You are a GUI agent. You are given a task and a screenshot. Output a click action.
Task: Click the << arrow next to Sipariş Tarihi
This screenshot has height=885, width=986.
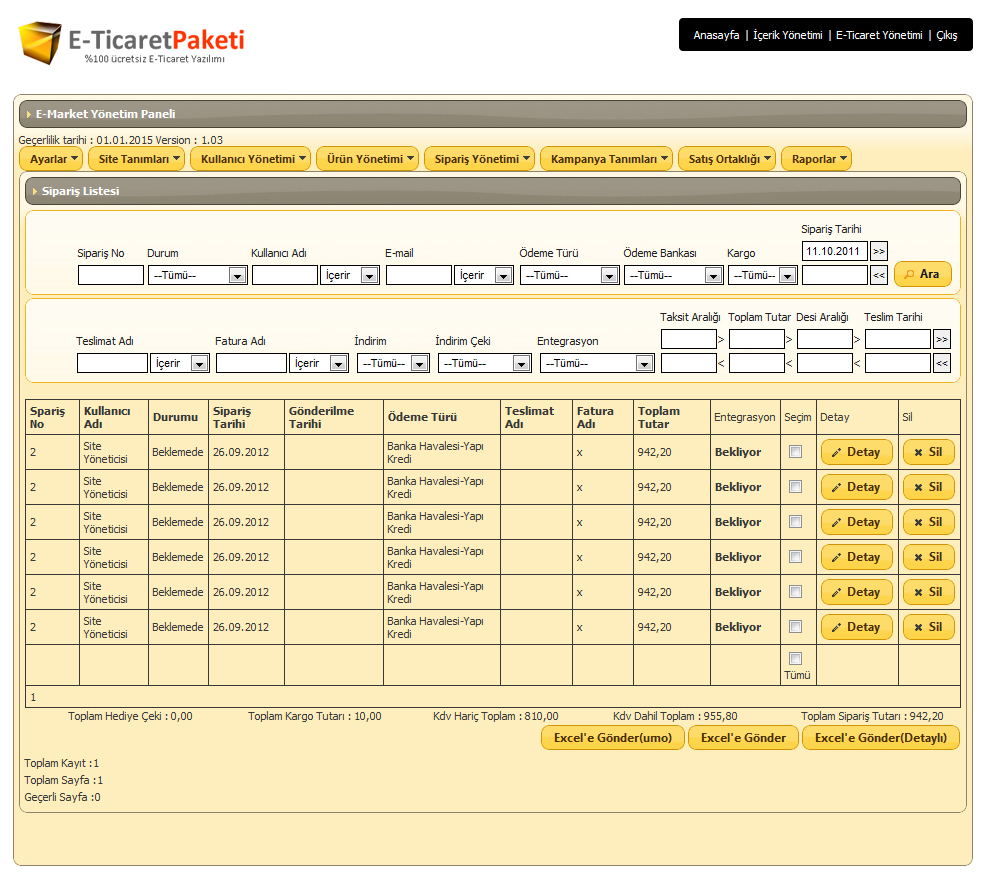(x=878, y=275)
